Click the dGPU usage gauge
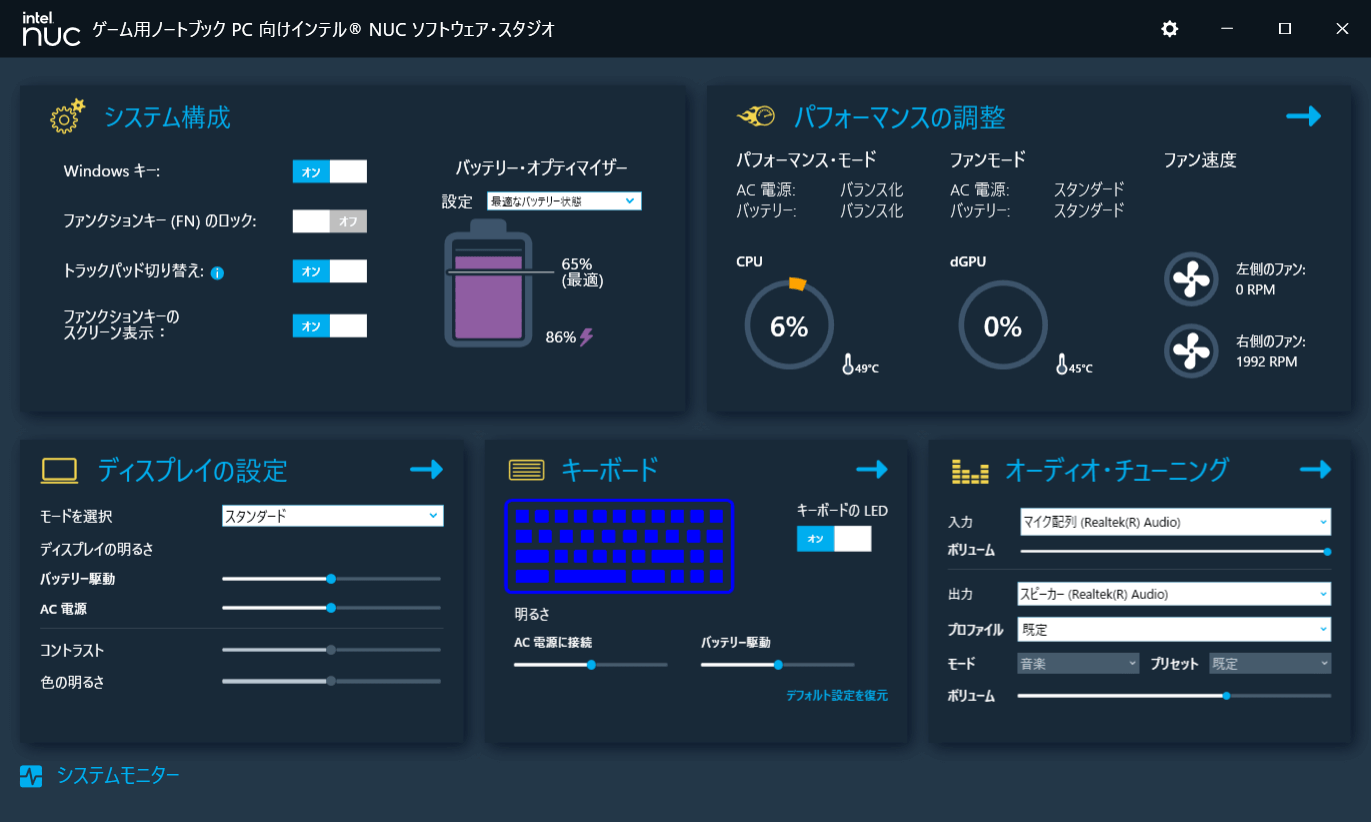 tap(1003, 326)
